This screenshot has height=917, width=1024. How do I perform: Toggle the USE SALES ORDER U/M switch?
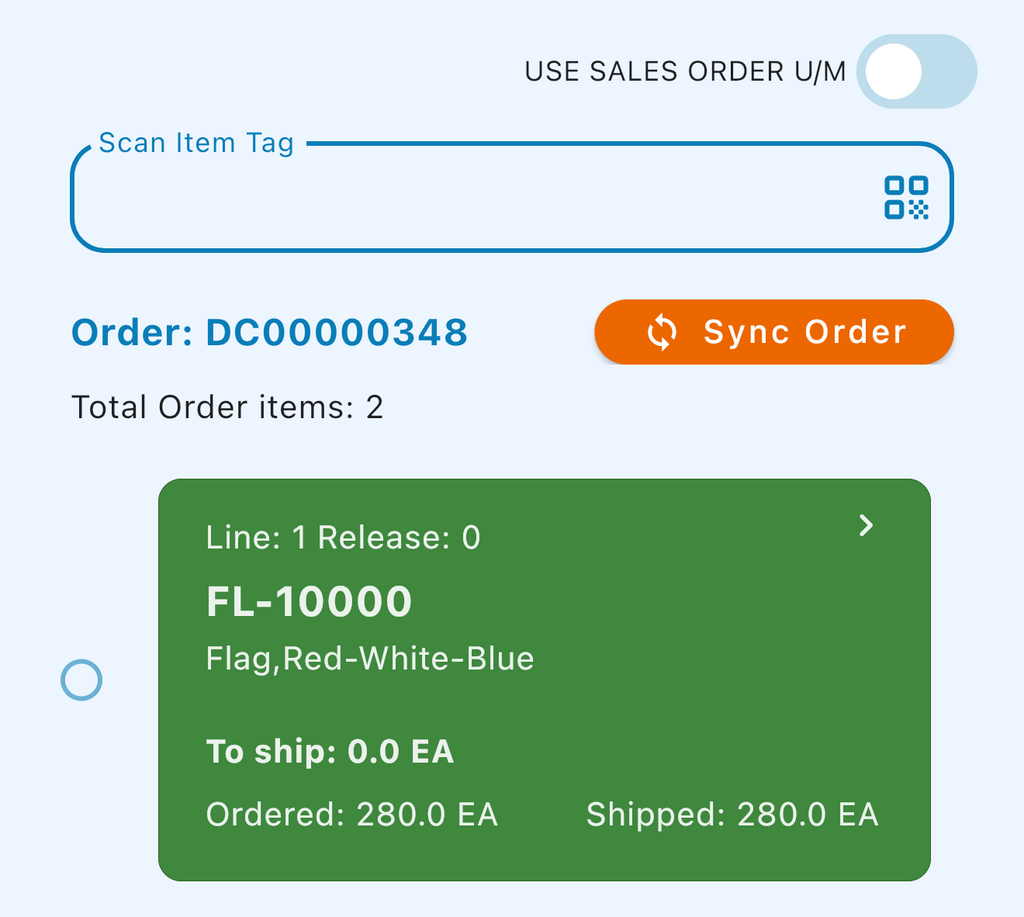click(x=916, y=72)
